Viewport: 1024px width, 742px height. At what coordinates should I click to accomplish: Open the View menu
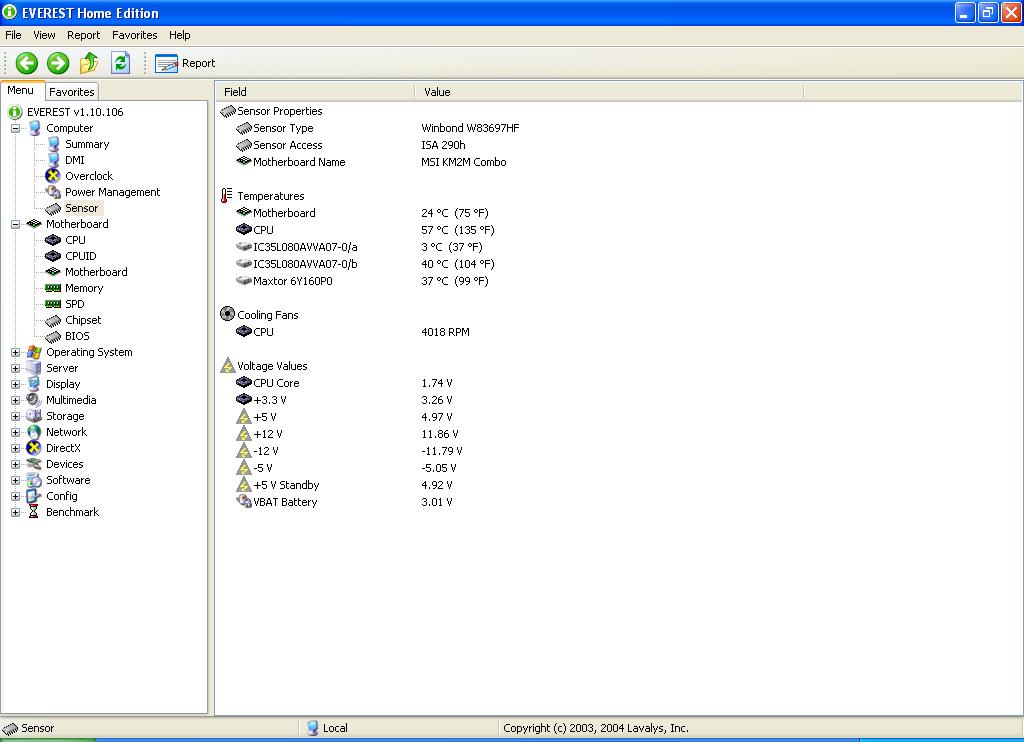point(44,35)
